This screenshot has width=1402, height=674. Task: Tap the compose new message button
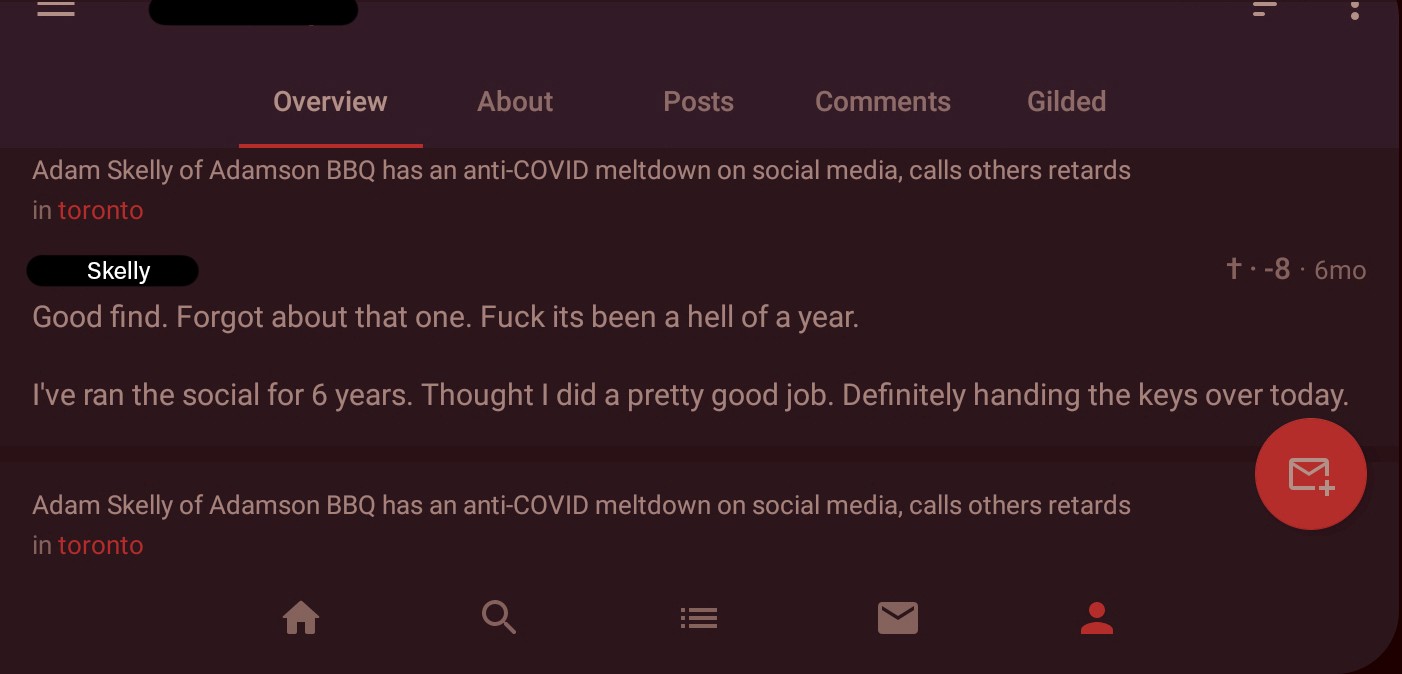1310,474
